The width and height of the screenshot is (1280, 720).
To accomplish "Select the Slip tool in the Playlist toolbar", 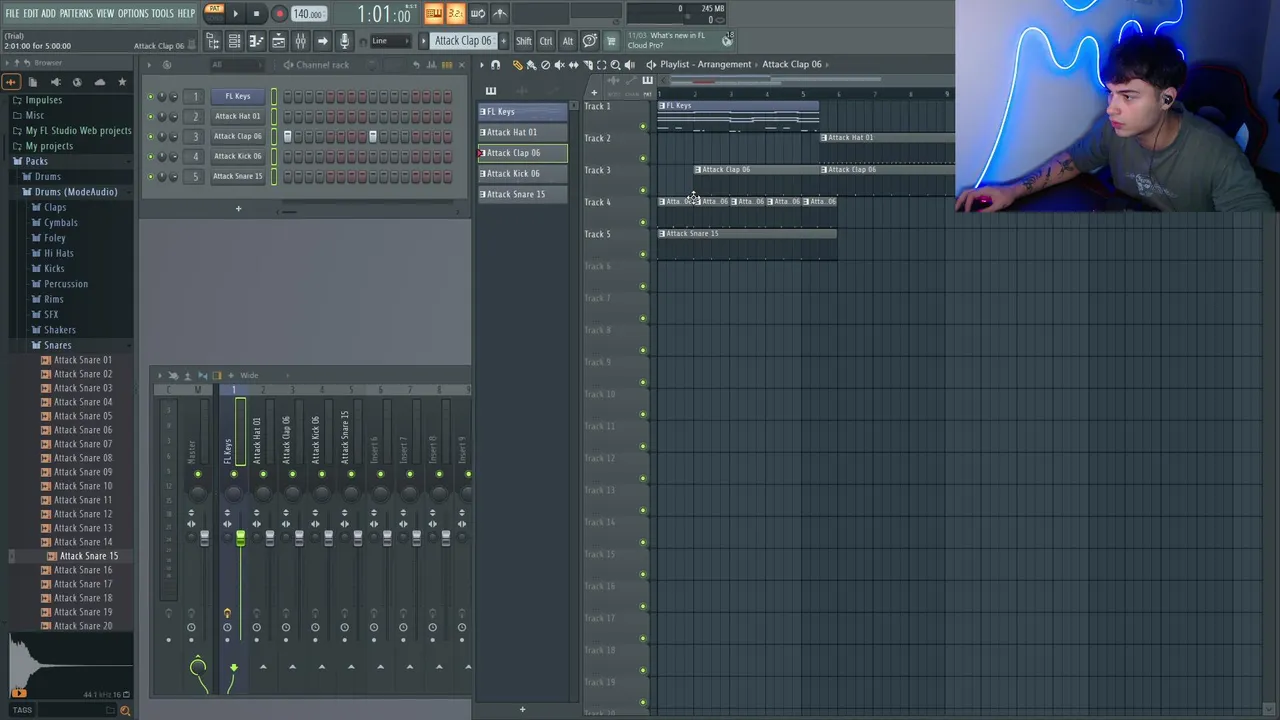I will (573, 64).
